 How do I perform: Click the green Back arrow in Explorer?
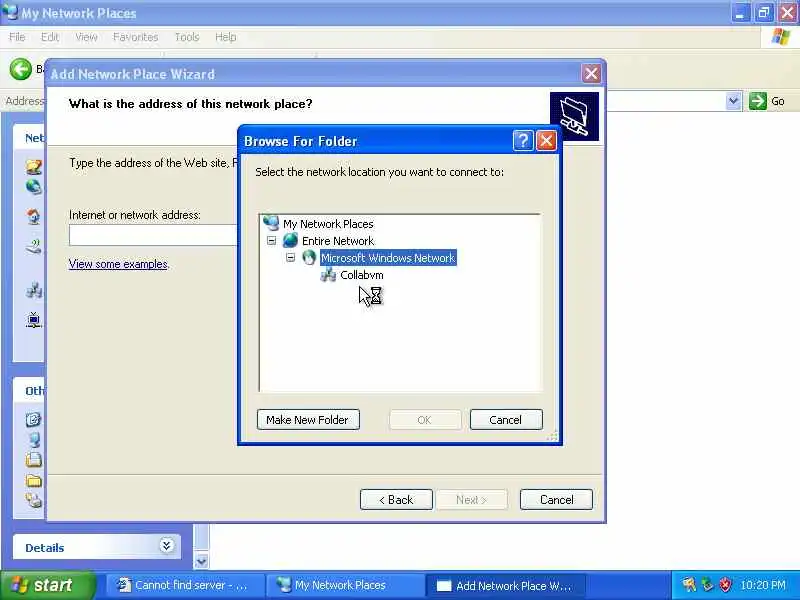coord(20,69)
